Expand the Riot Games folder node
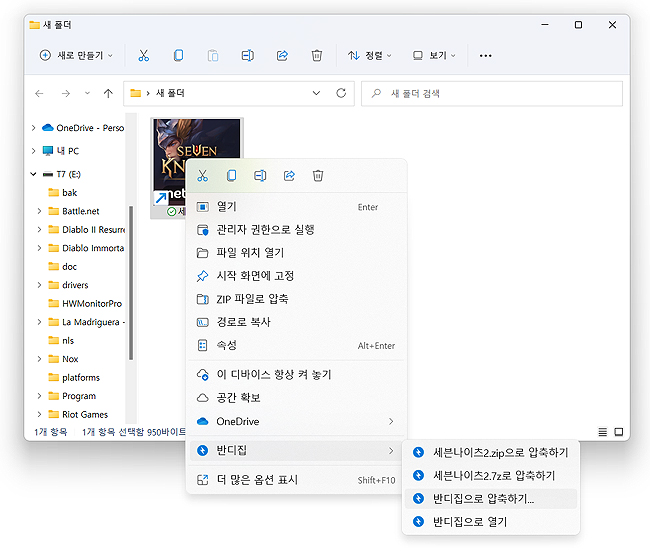This screenshot has width=650, height=551. point(39,415)
